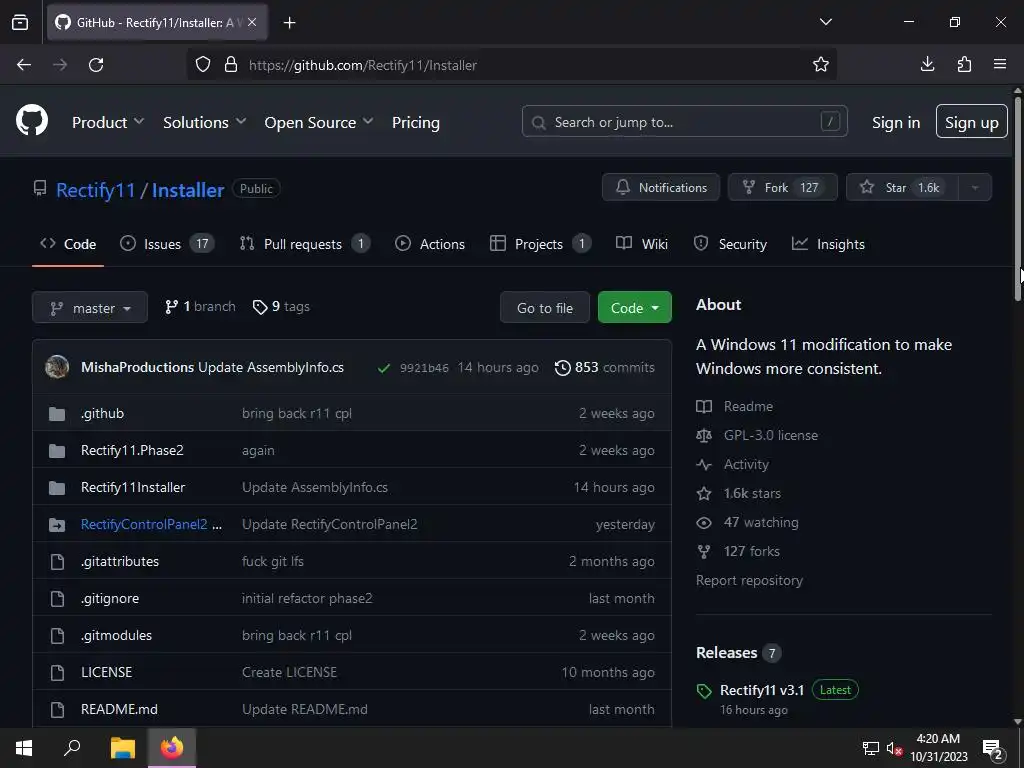Switch to the Issues tab

tap(167, 244)
